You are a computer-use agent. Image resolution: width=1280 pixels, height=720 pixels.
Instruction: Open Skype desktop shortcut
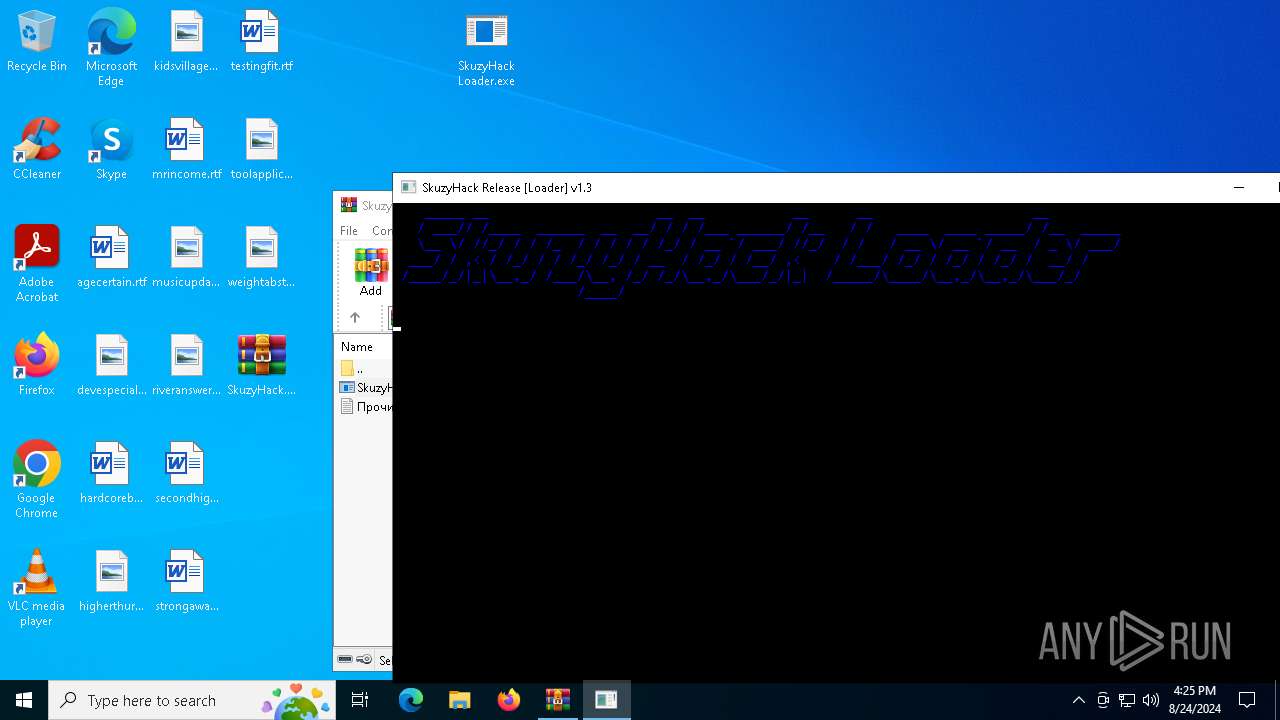point(111,150)
